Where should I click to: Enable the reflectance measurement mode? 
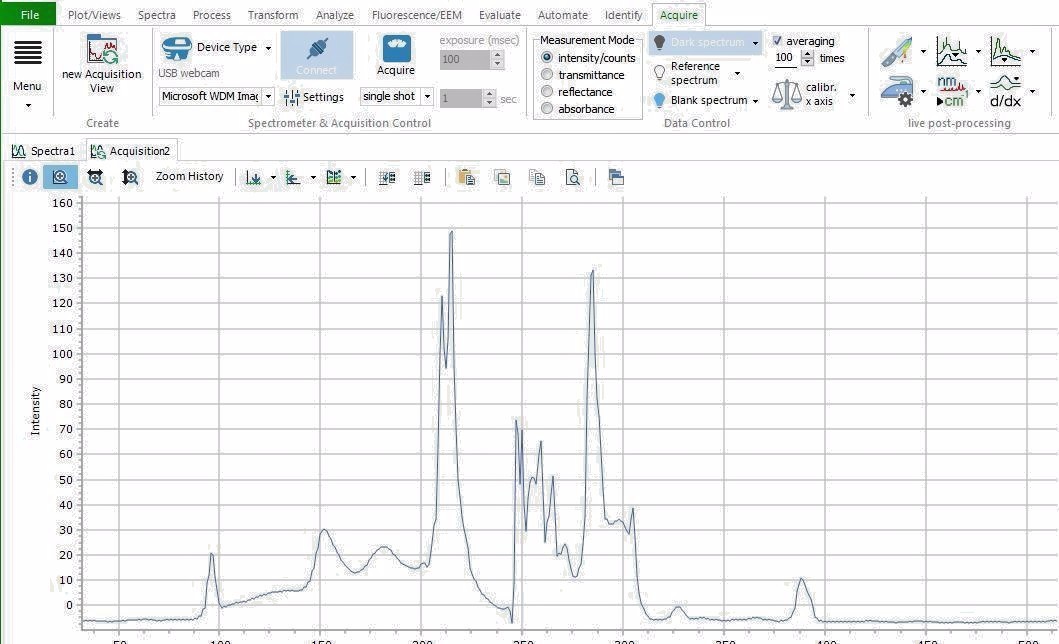pos(548,92)
